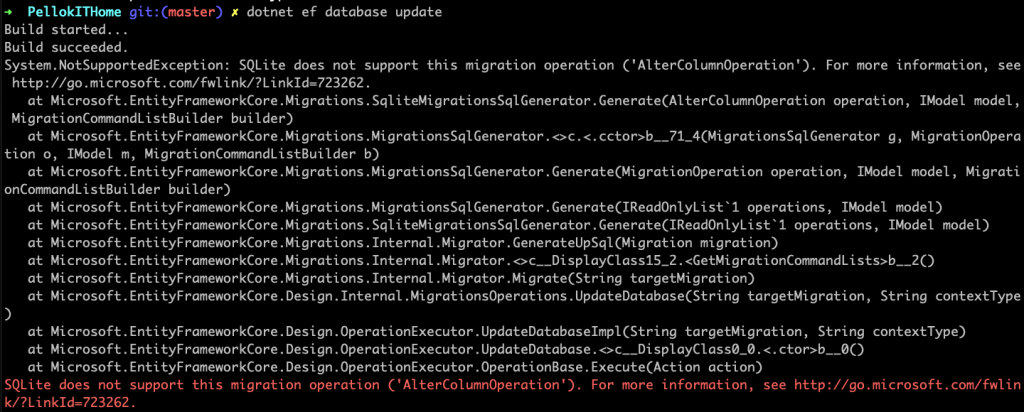
Task: Select the PellokITHome directory name in prompt
Action: tap(73, 12)
